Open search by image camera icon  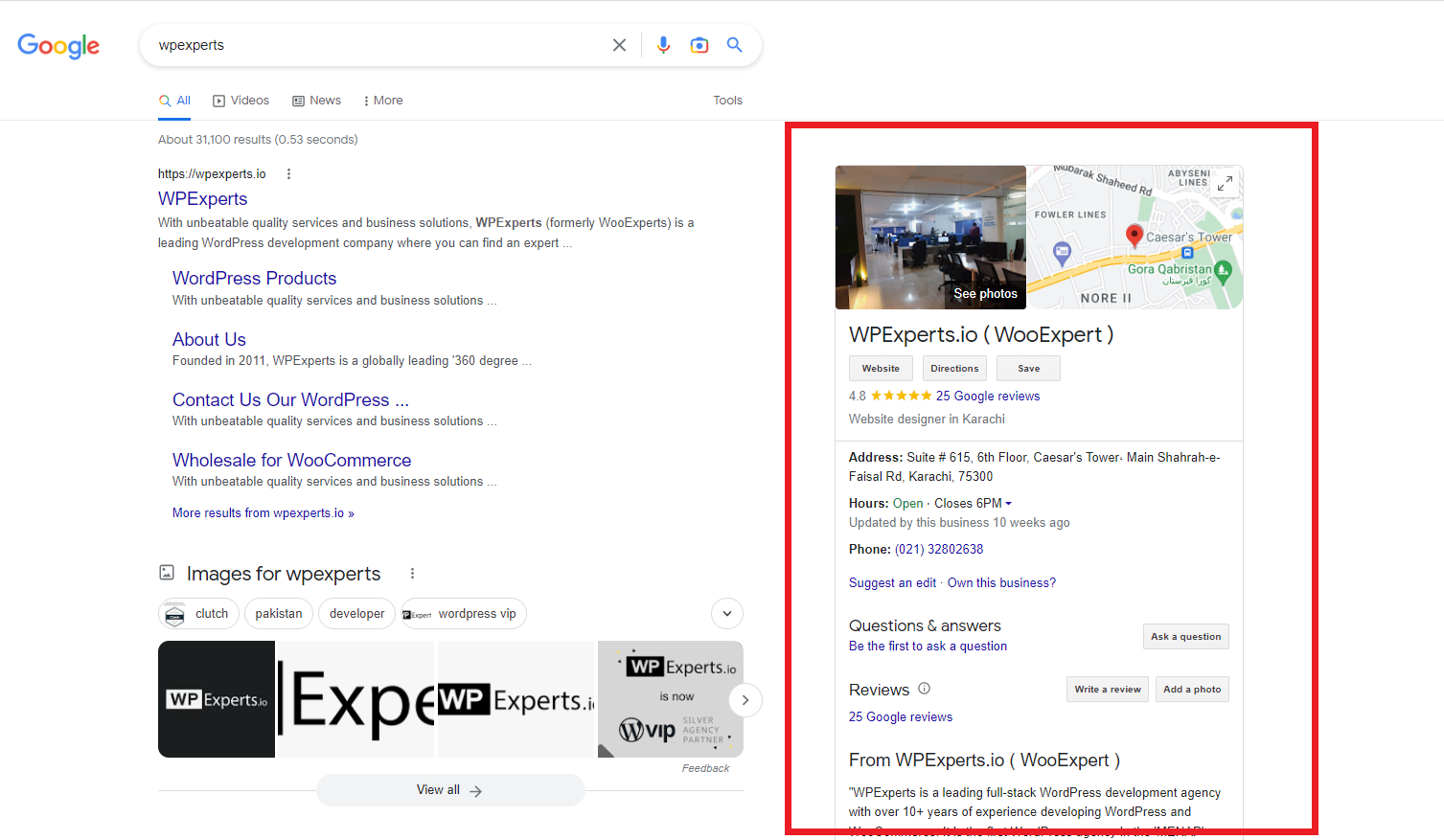699,45
